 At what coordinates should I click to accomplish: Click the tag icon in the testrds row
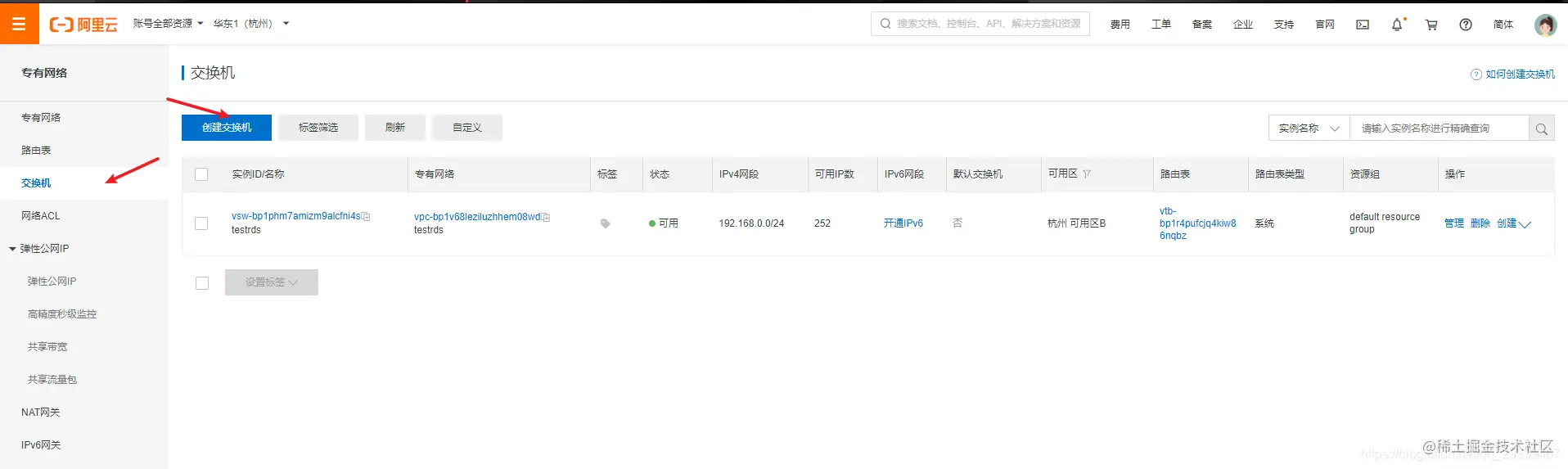[605, 223]
